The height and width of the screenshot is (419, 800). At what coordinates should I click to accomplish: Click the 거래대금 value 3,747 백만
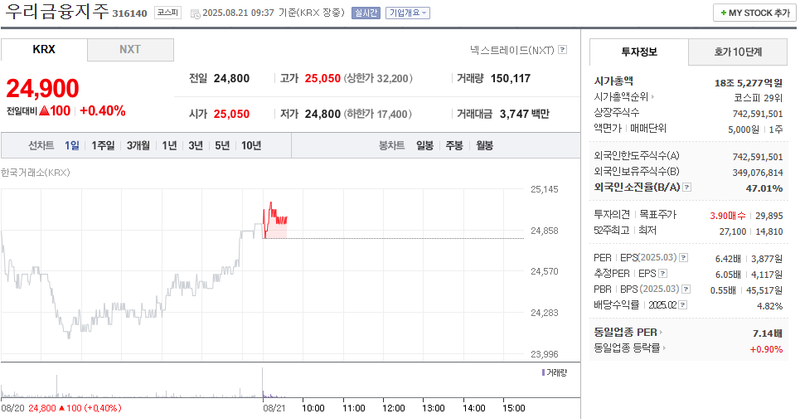(x=524, y=114)
